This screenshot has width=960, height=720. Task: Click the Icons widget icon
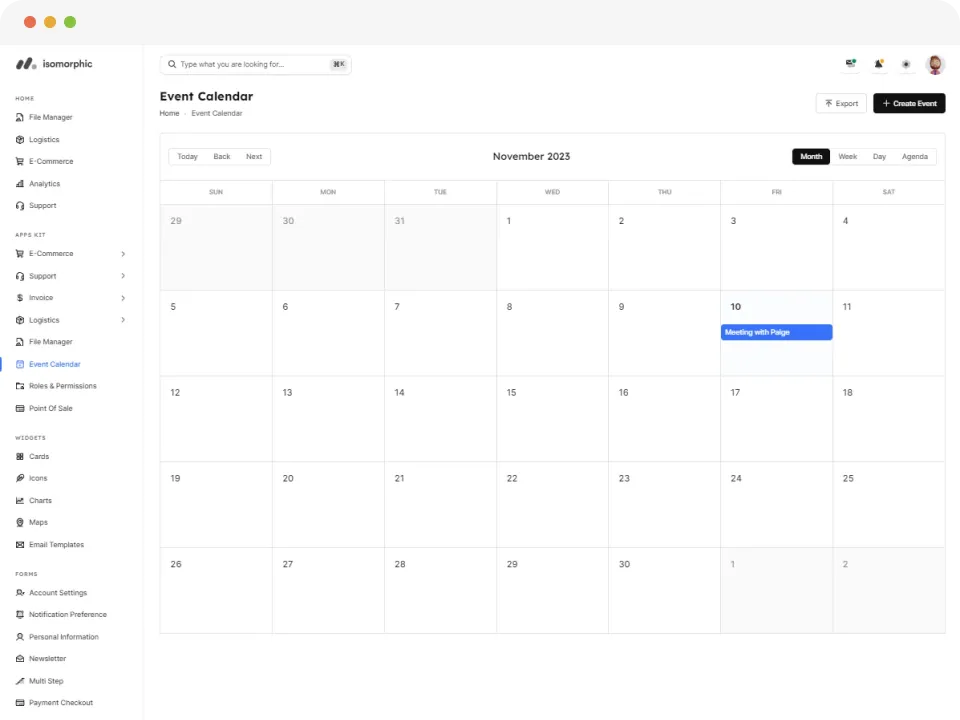point(20,478)
